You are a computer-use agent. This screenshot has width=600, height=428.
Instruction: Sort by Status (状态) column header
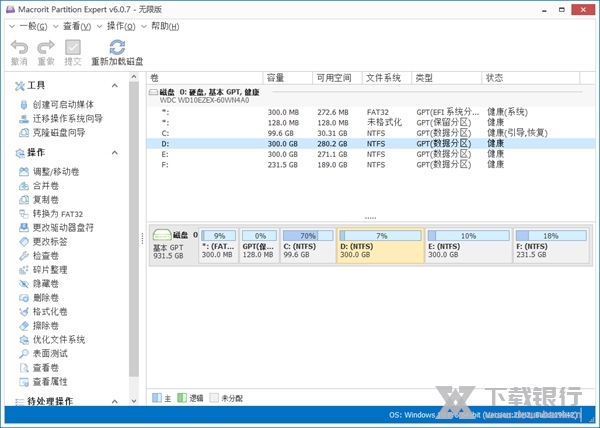click(x=531, y=78)
